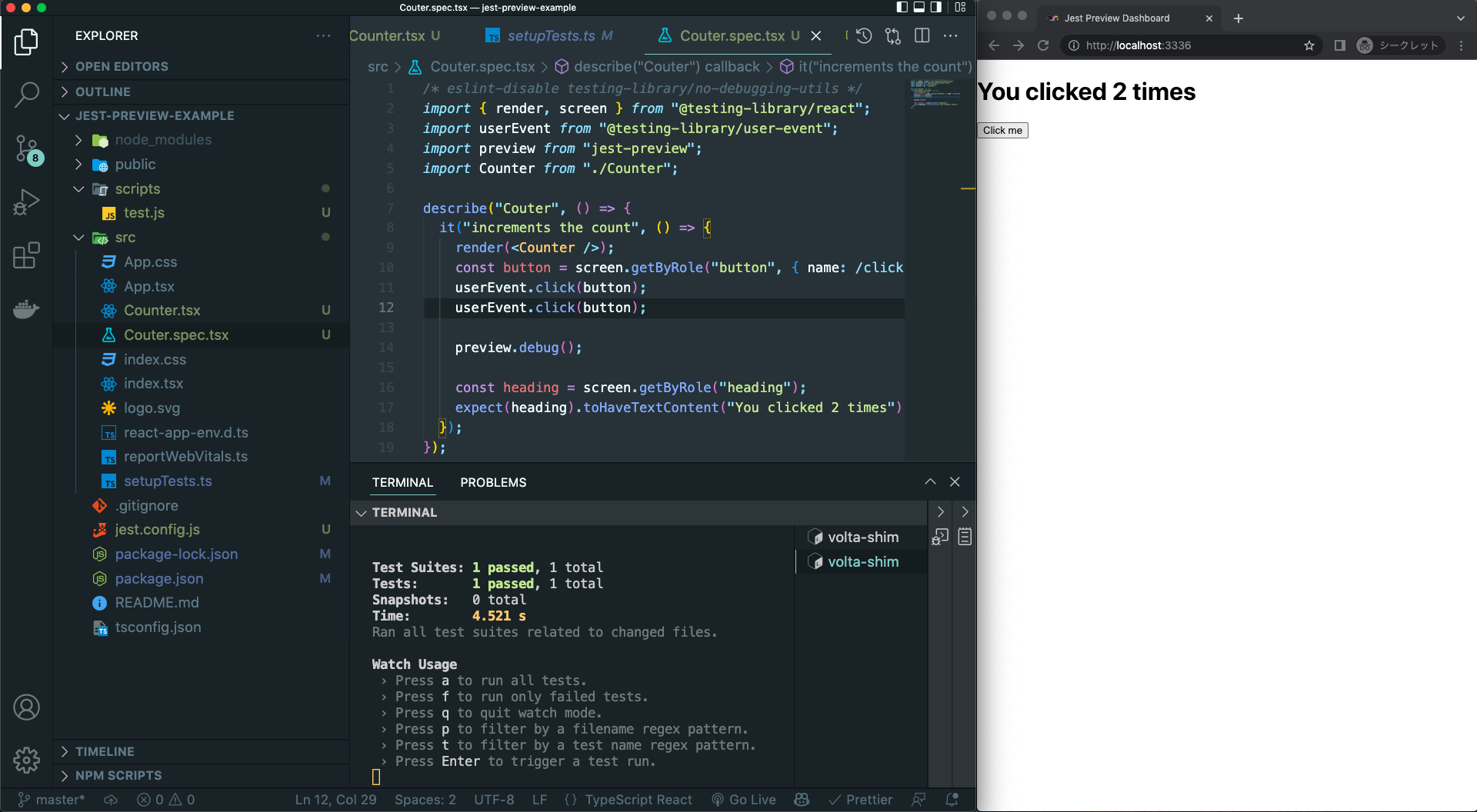Toggle Prettier in status bar
Image resolution: width=1477 pixels, height=812 pixels.
tap(860, 800)
